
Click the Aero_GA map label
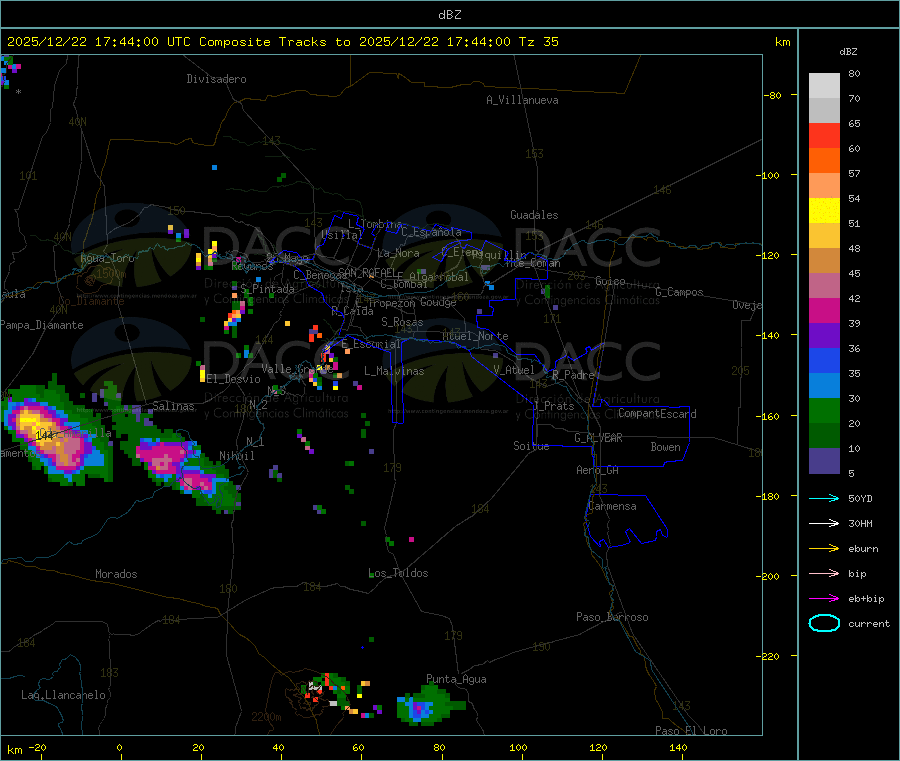pyautogui.click(x=598, y=470)
